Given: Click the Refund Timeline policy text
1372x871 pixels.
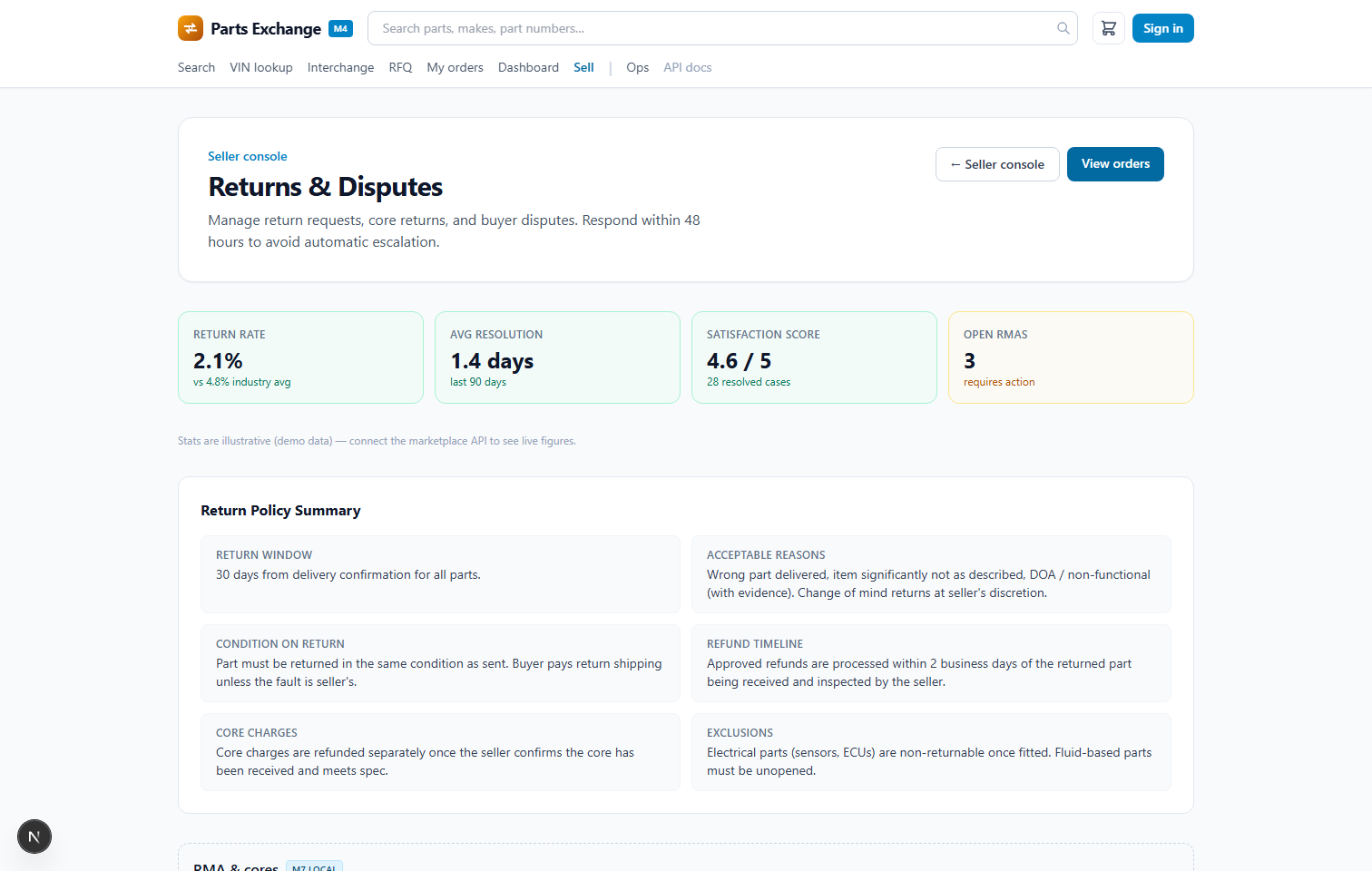Looking at the screenshot, I should pos(919,672).
